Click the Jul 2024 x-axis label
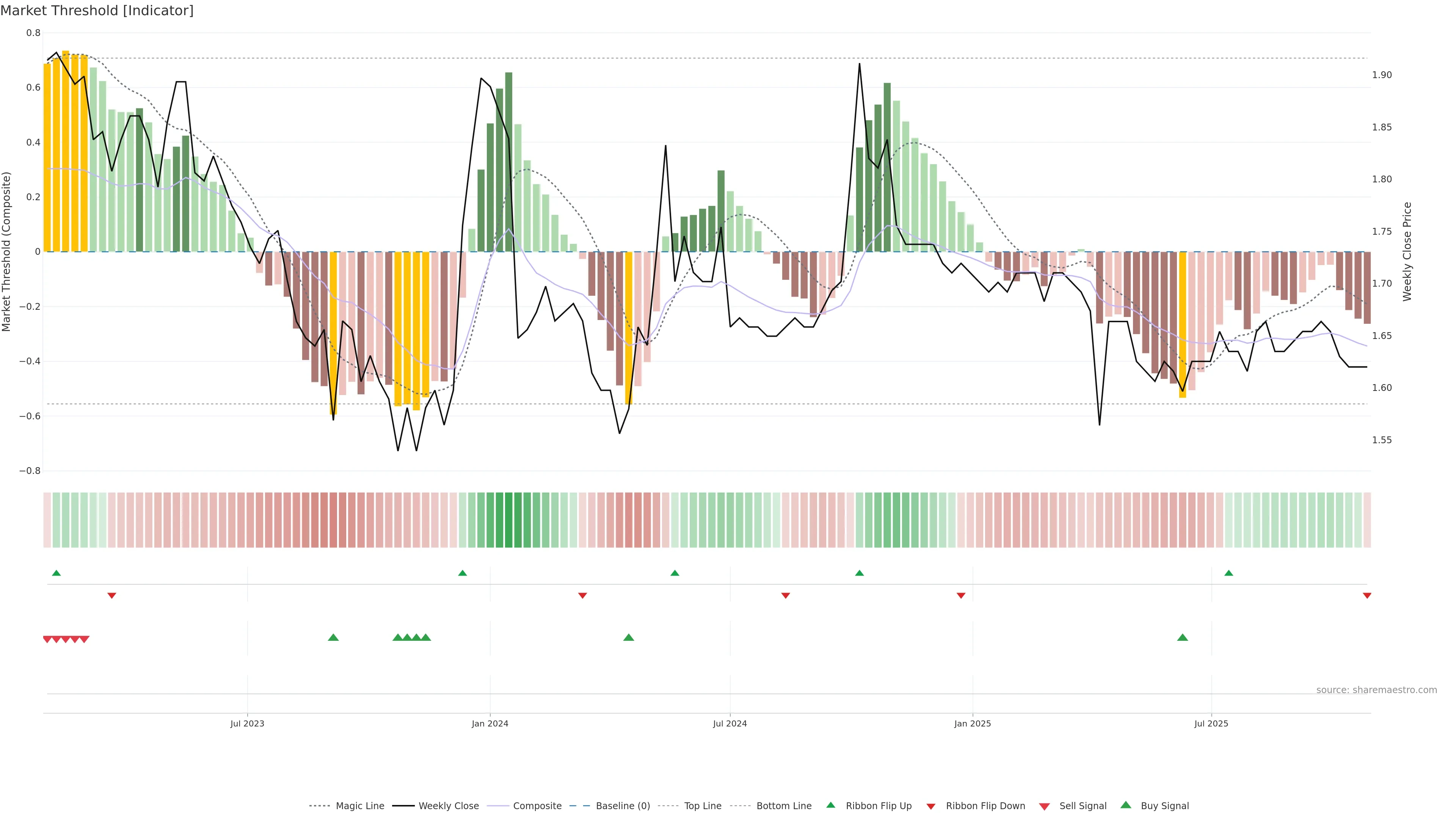This screenshot has height=819, width=1456. (730, 723)
